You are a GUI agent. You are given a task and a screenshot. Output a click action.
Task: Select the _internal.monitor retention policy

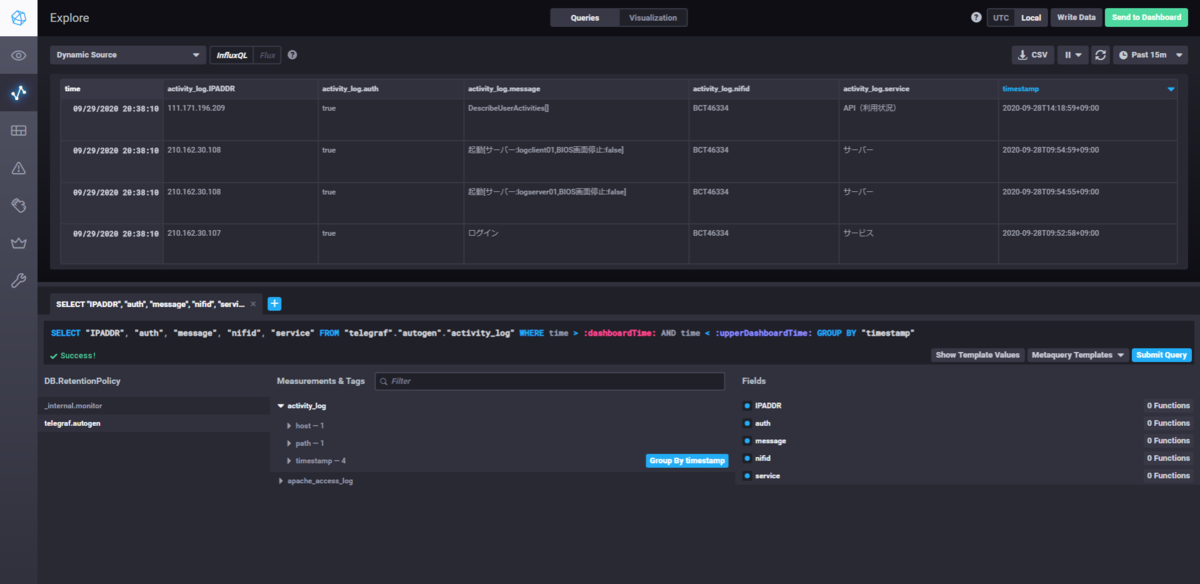point(74,406)
